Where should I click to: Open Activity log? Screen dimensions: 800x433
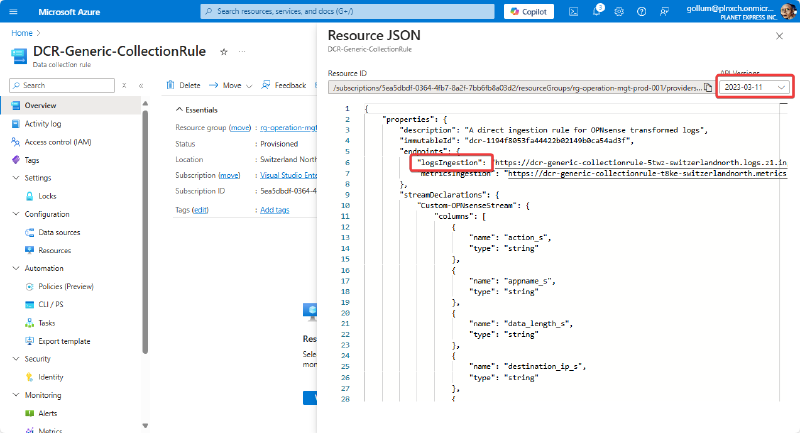(x=43, y=124)
